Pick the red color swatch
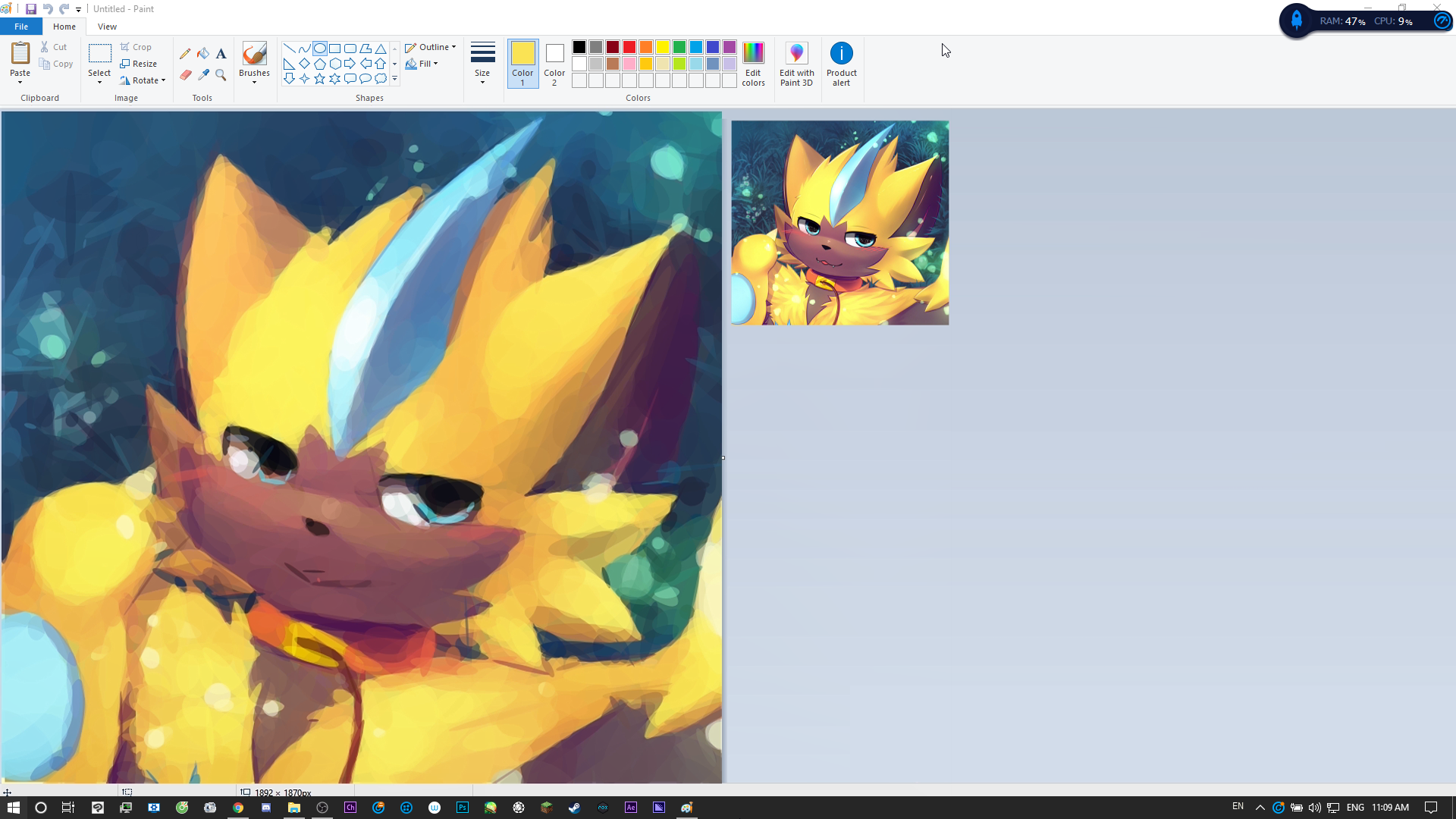 pyautogui.click(x=629, y=47)
